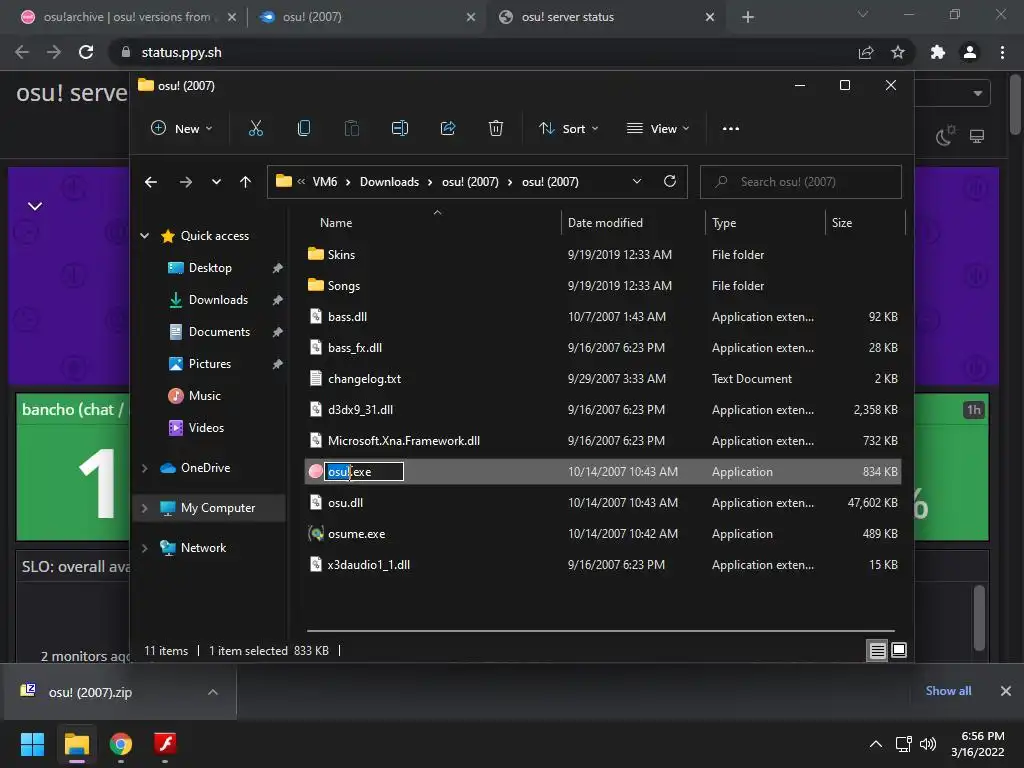This screenshot has height=768, width=1024.
Task: Reload the Chrome page
Action: pyautogui.click(x=86, y=52)
